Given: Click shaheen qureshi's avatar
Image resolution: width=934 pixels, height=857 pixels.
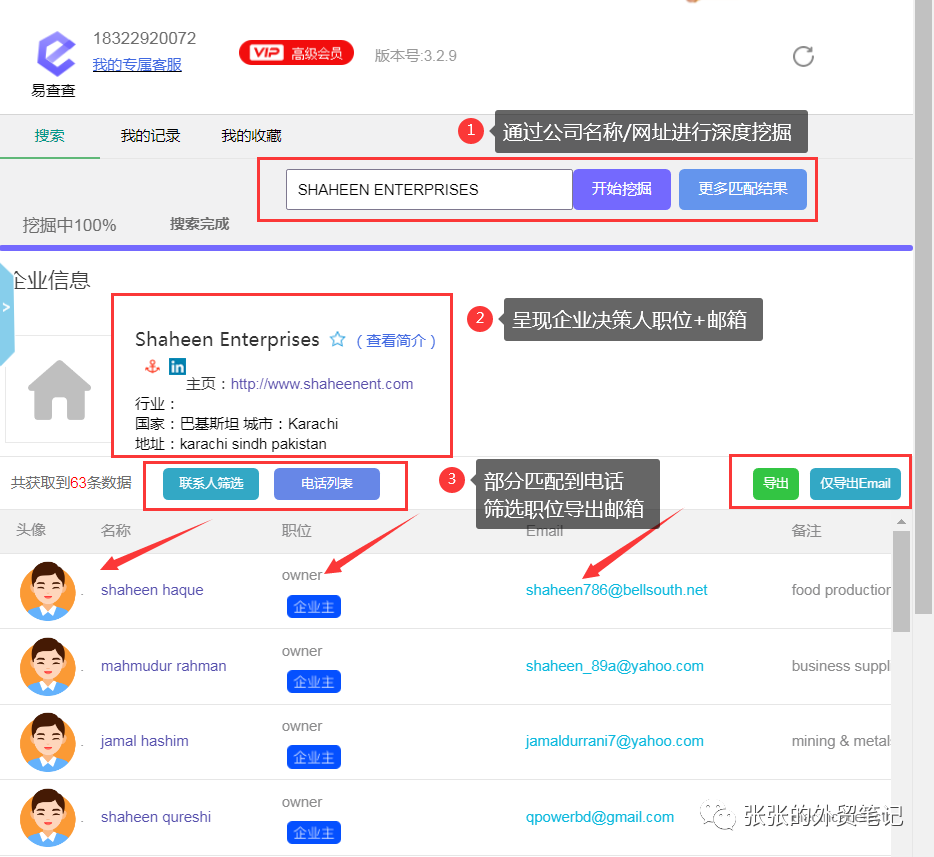Looking at the screenshot, I should (x=48, y=818).
